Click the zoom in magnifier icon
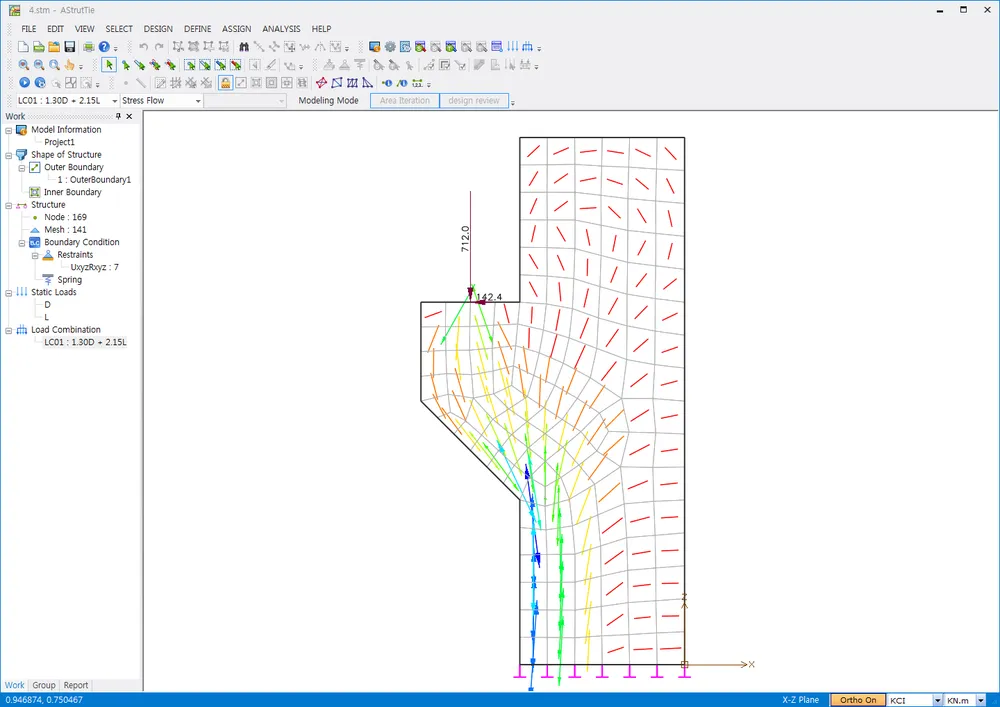Viewport: 1000px width, 707px height. pyautogui.click(x=24, y=65)
